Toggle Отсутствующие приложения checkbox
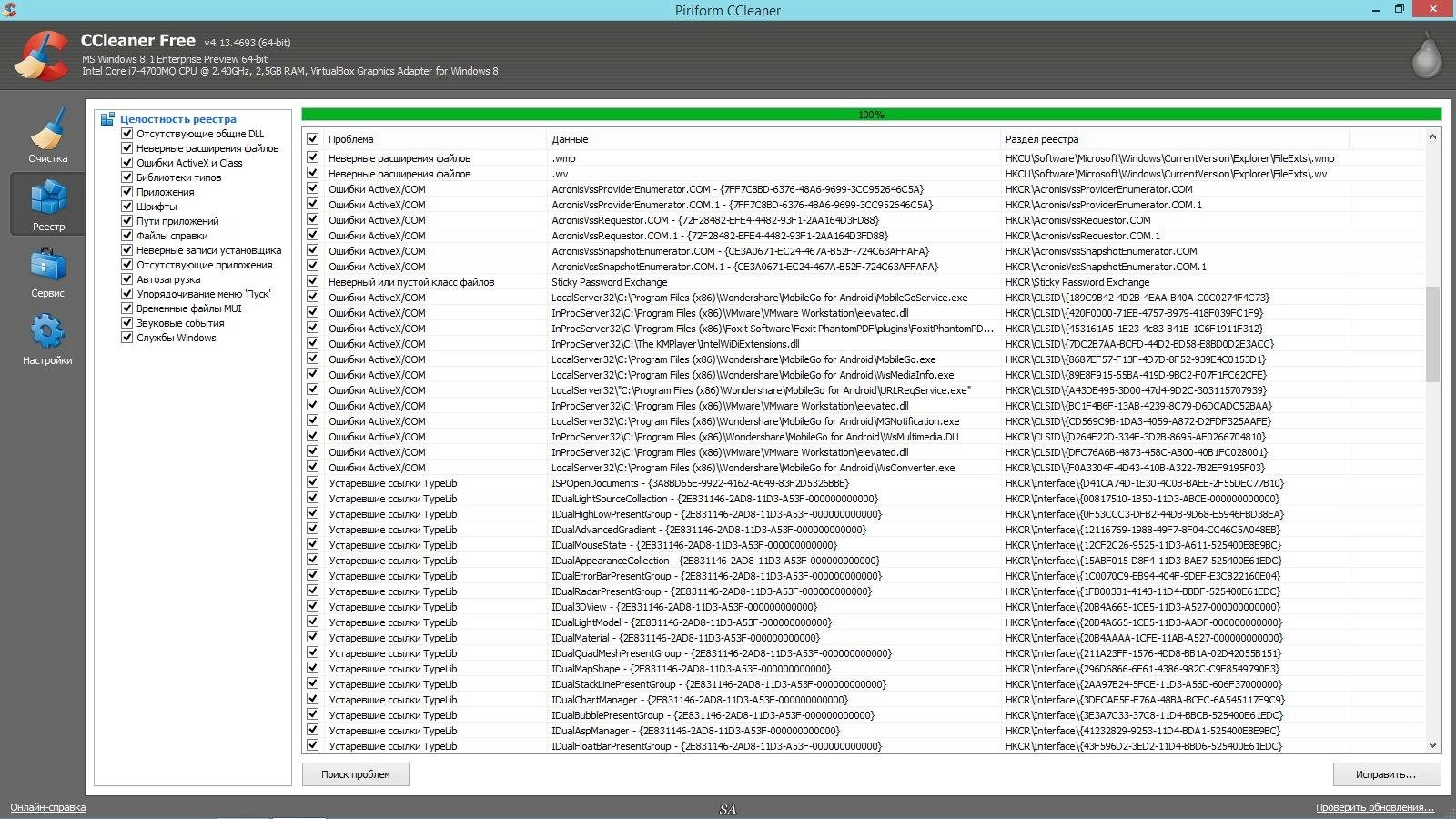Viewport: 1456px width, 819px height. [127, 265]
